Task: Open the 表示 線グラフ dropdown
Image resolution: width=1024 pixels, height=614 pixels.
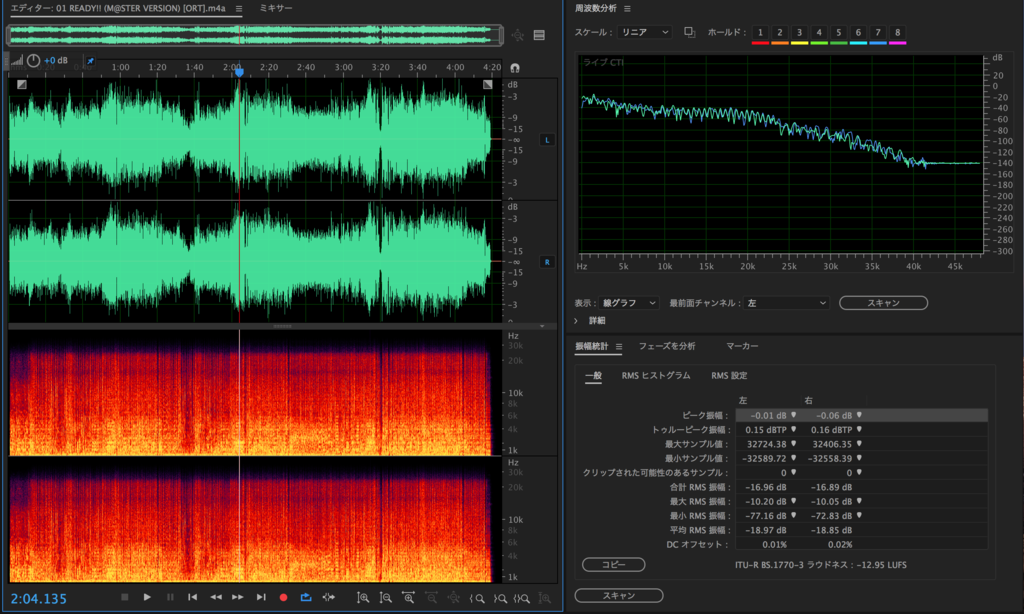Action: point(629,303)
